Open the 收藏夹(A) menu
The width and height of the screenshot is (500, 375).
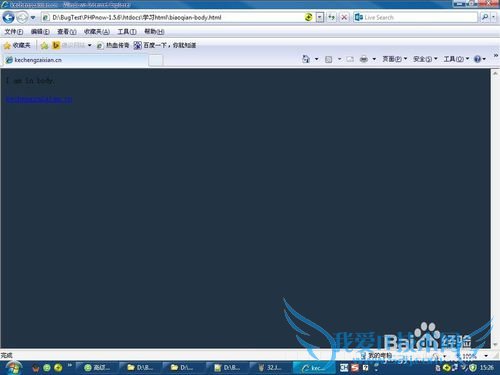pyautogui.click(x=97, y=32)
